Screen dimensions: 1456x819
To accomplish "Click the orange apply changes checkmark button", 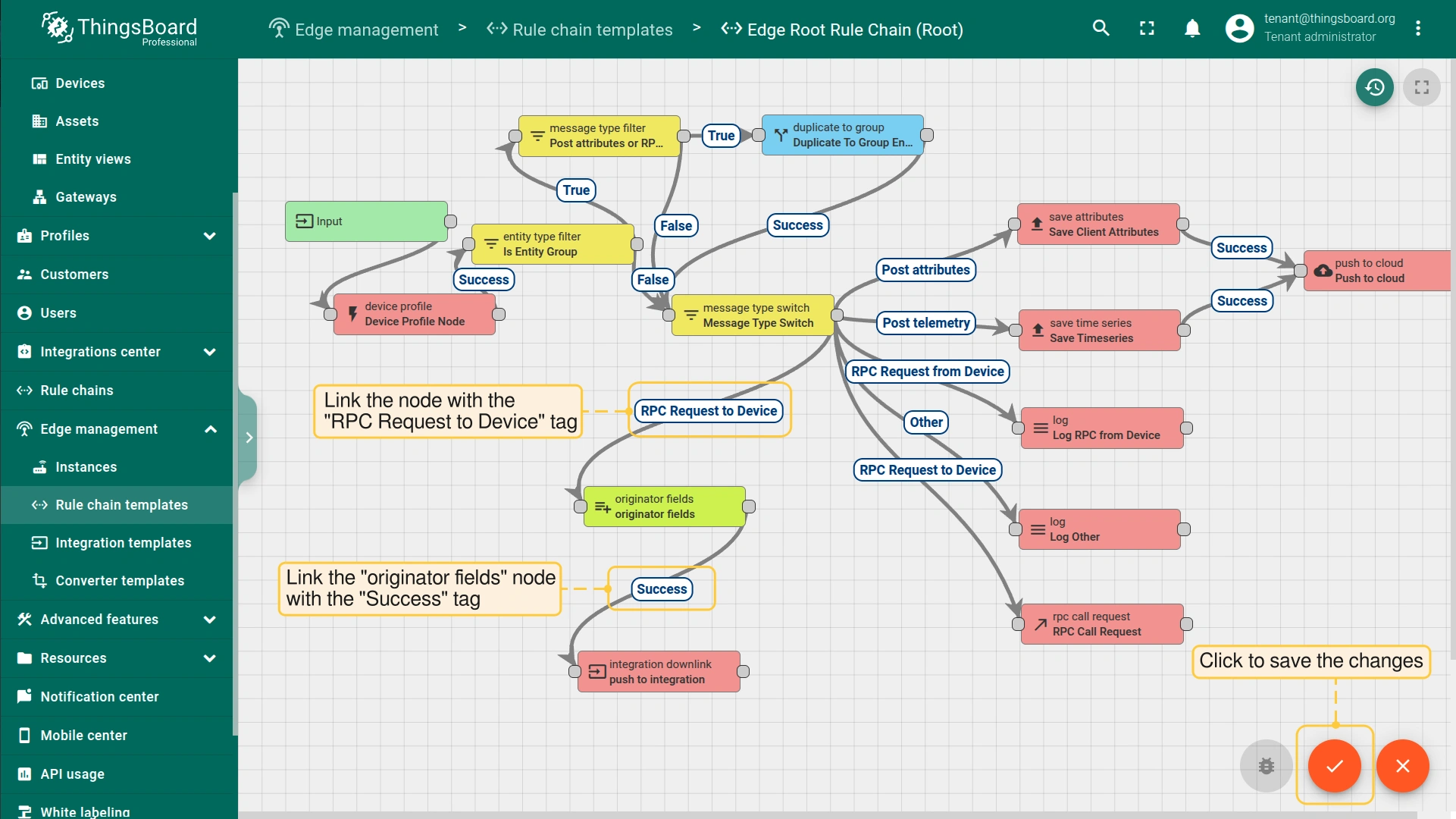I will (1334, 766).
